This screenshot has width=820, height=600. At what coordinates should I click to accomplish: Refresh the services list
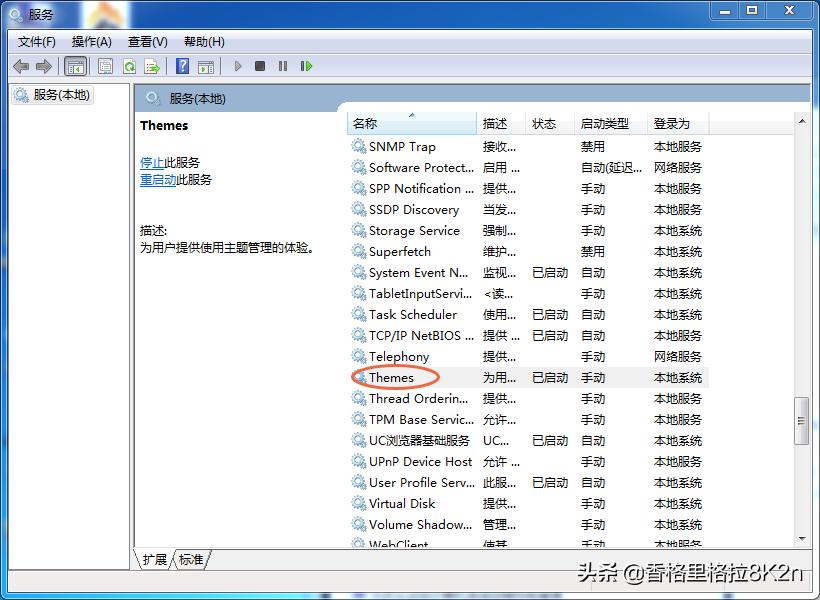(129, 66)
